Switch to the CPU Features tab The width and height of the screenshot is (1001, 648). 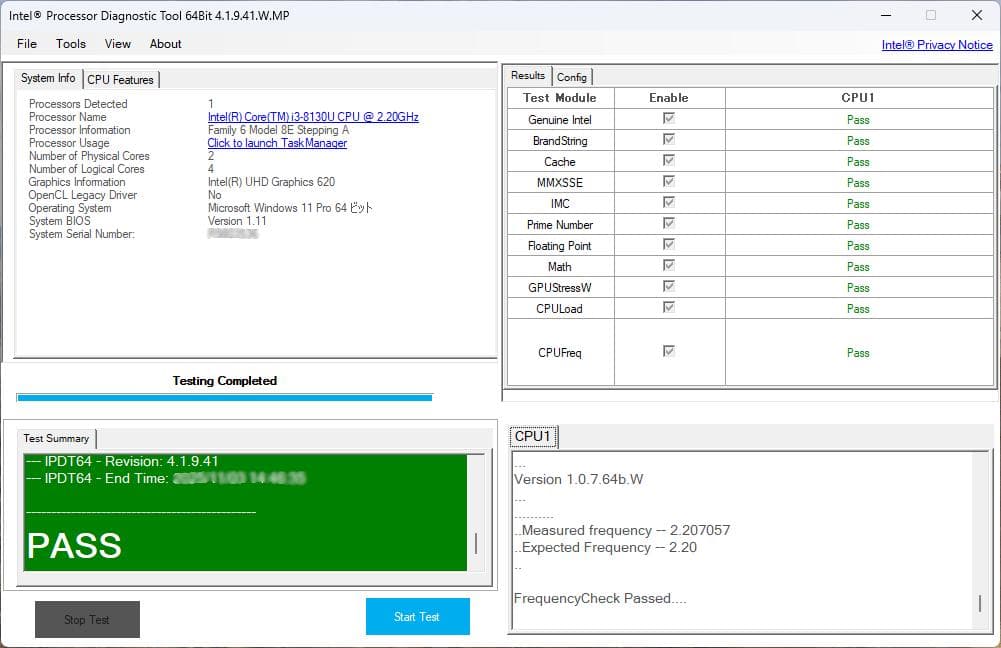point(120,79)
